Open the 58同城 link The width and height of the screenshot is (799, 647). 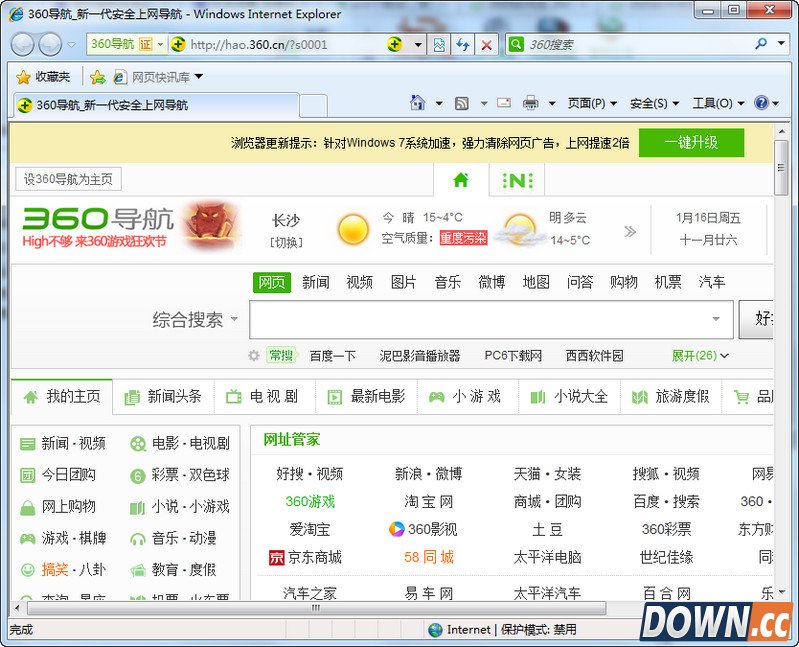point(429,557)
